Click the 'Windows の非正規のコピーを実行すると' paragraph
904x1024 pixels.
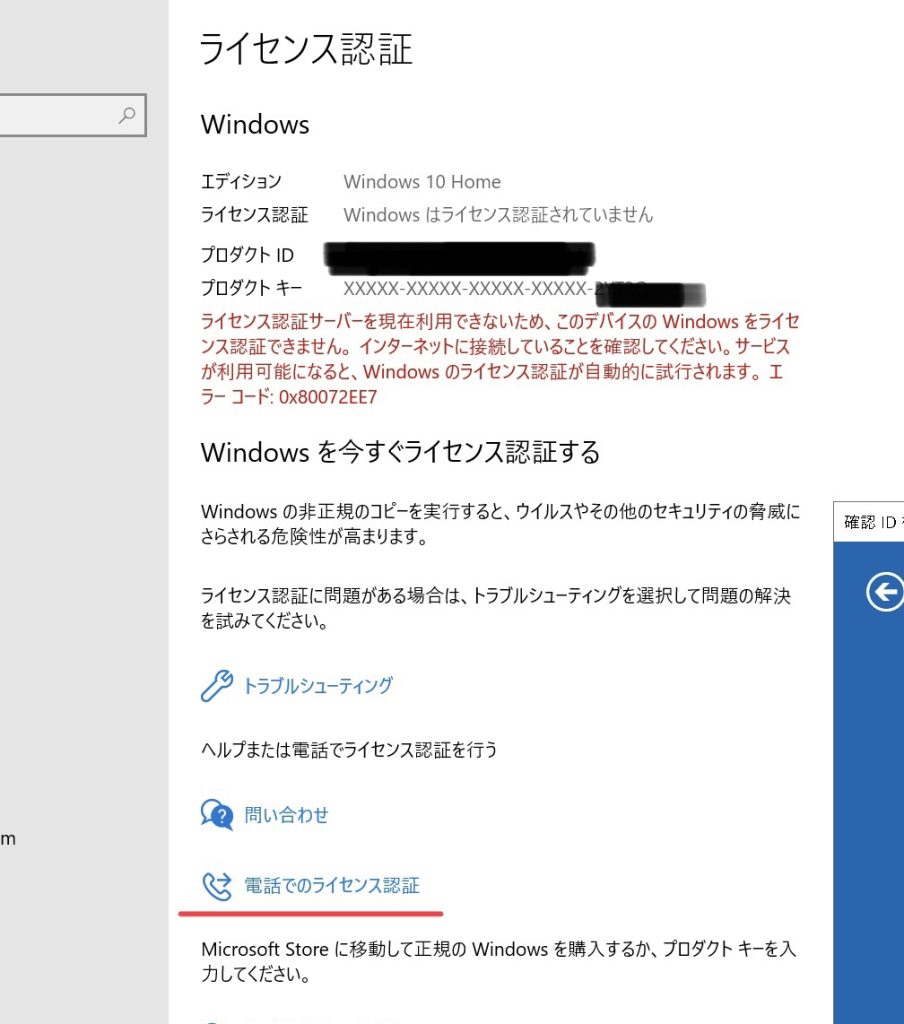click(500, 524)
